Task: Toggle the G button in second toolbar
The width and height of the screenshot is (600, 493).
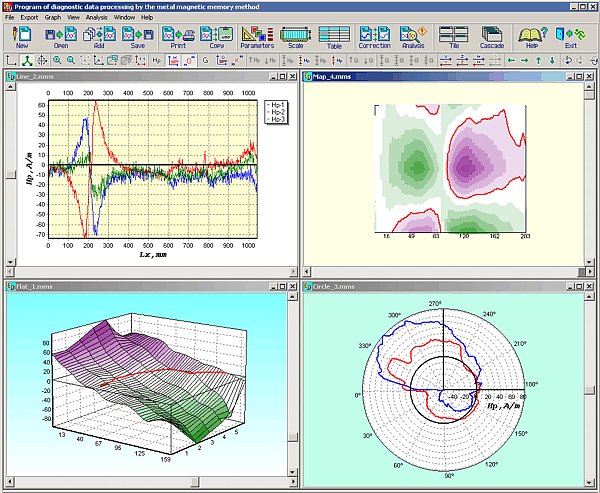Action: coord(205,60)
